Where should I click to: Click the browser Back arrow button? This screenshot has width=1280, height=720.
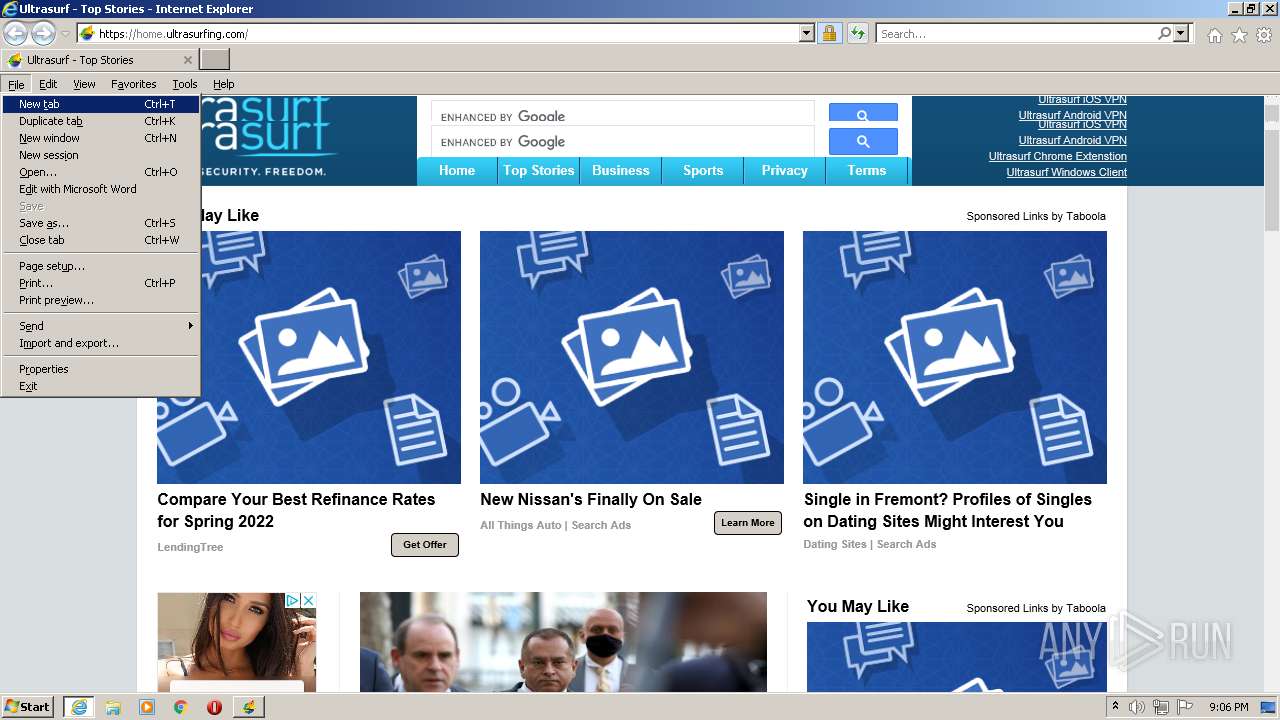click(x=16, y=34)
